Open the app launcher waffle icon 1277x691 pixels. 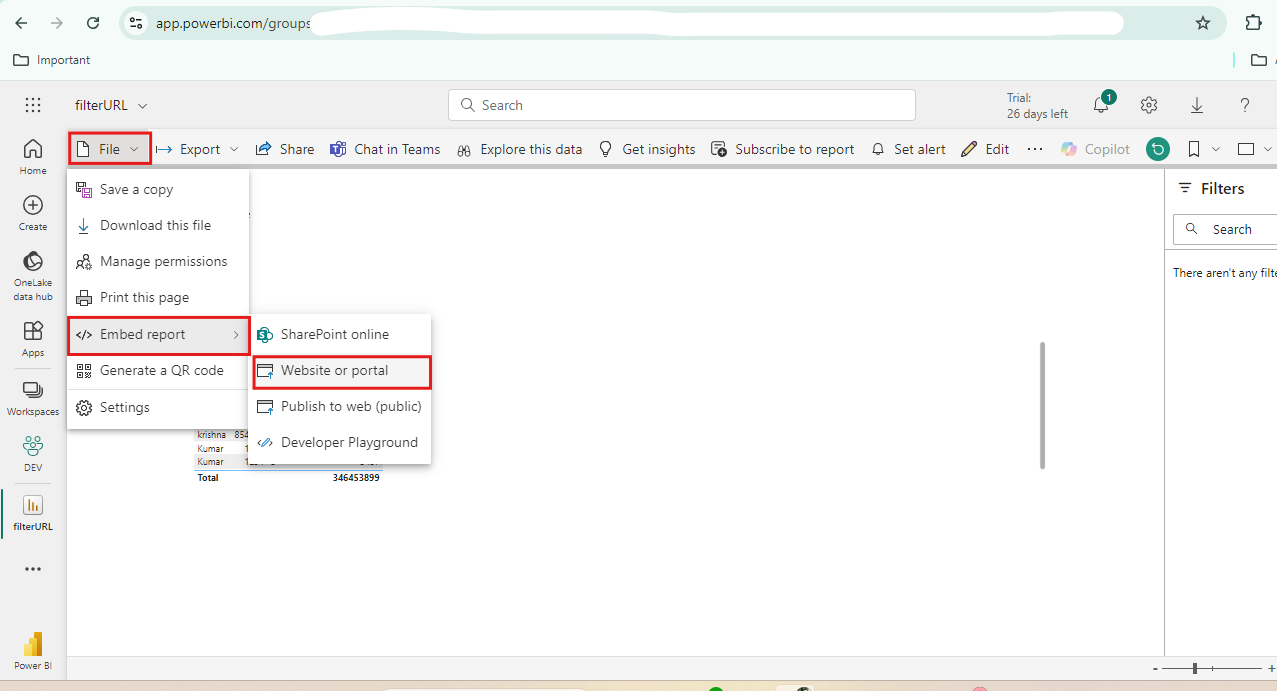tap(33, 105)
